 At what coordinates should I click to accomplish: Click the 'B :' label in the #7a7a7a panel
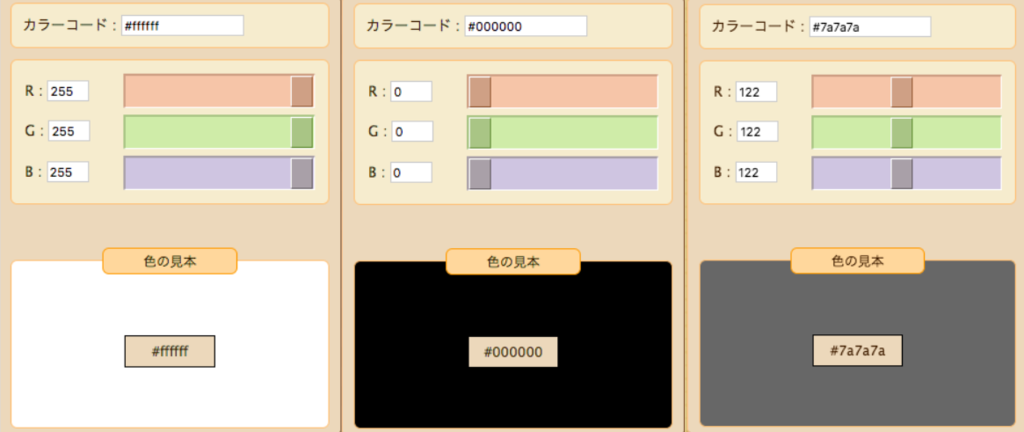point(722,172)
